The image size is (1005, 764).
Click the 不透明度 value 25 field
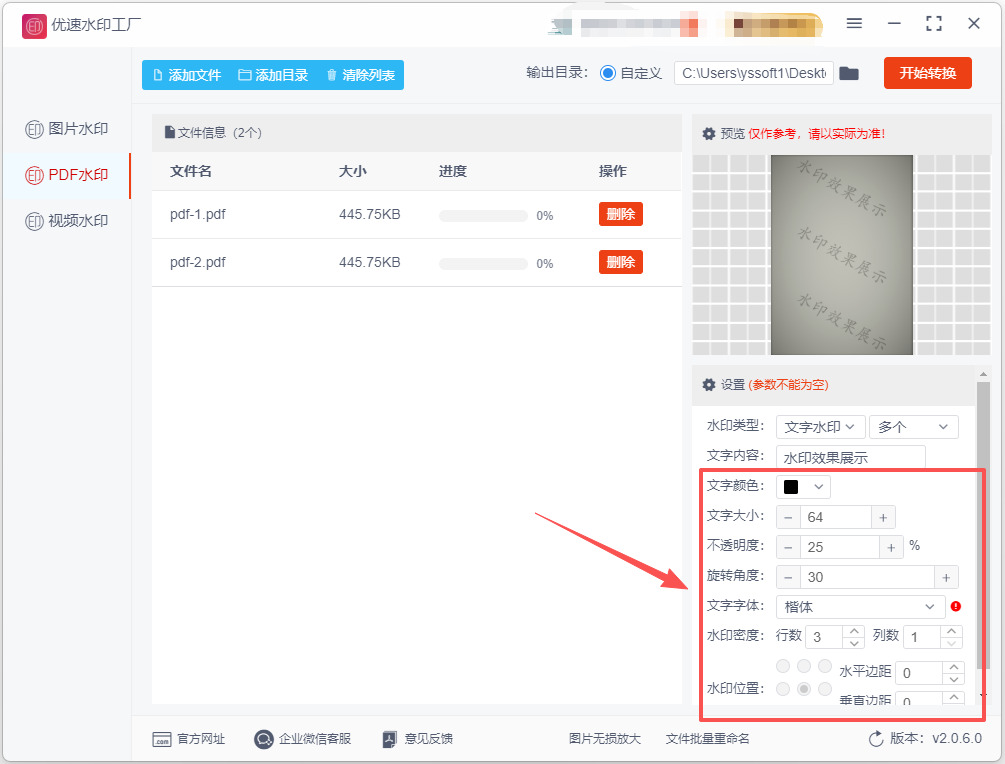click(x=840, y=547)
